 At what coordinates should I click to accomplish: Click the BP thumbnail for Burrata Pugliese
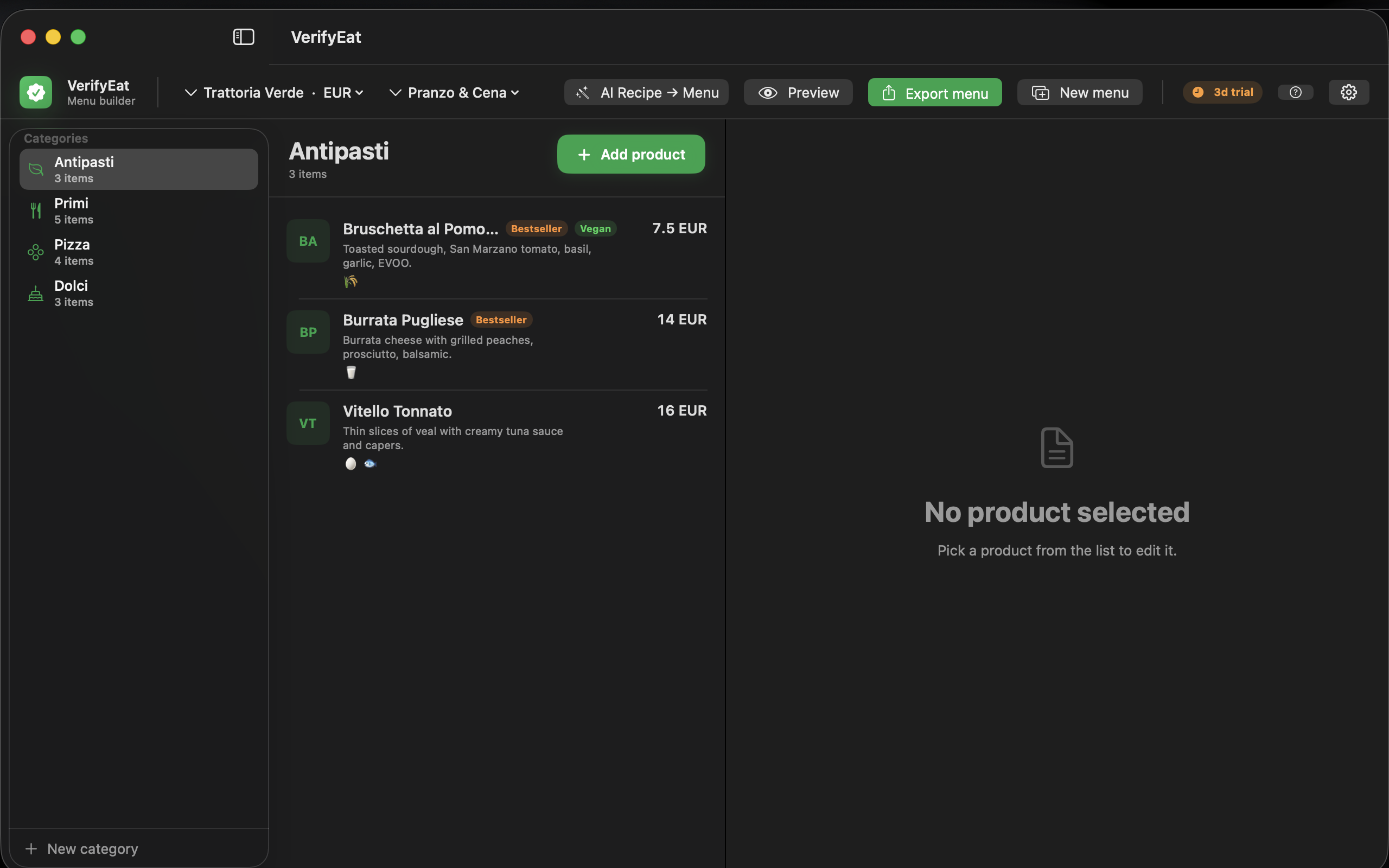pyautogui.click(x=308, y=332)
